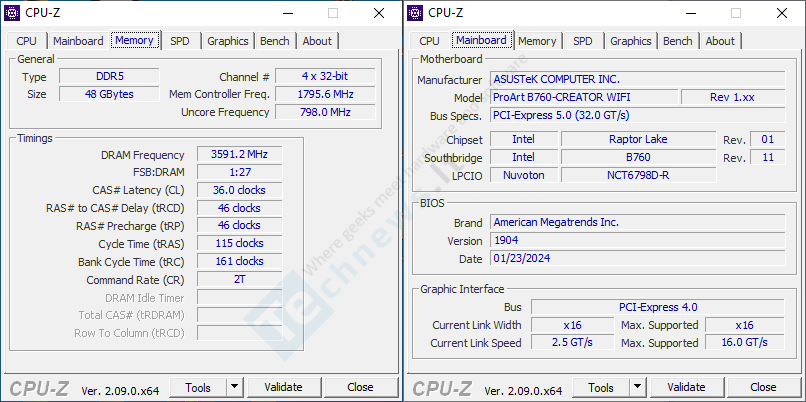Viewport: 806px width, 402px height.
Task: Open the Mainboard tab in left window
Action: click(78, 41)
